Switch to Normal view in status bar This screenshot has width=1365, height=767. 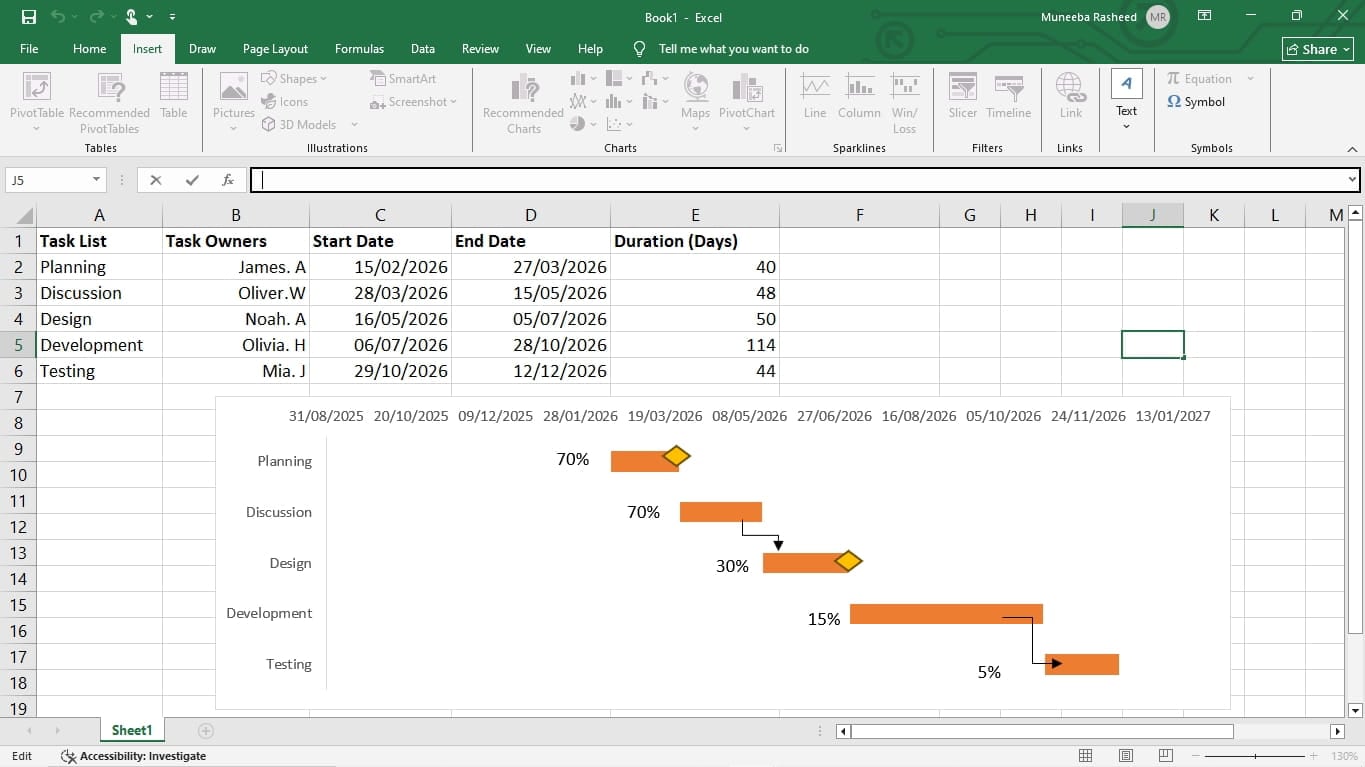tap(1086, 756)
